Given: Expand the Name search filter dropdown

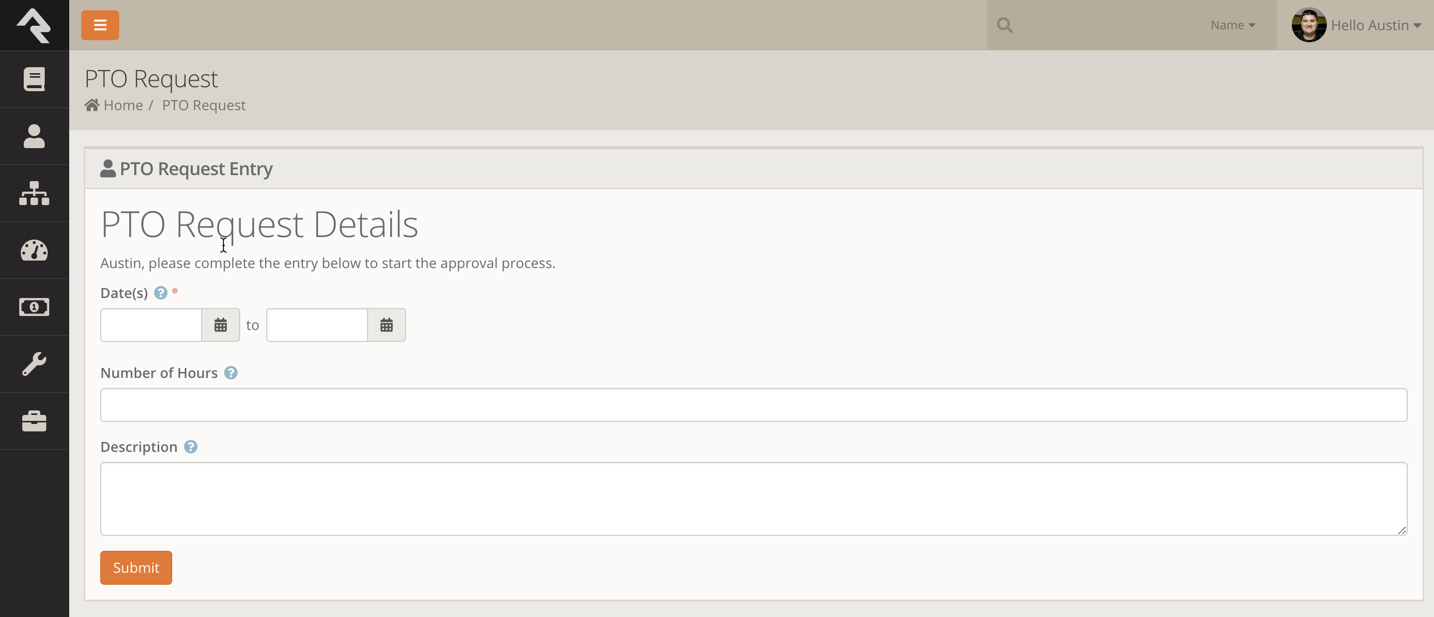Looking at the screenshot, I should tap(1232, 25).
